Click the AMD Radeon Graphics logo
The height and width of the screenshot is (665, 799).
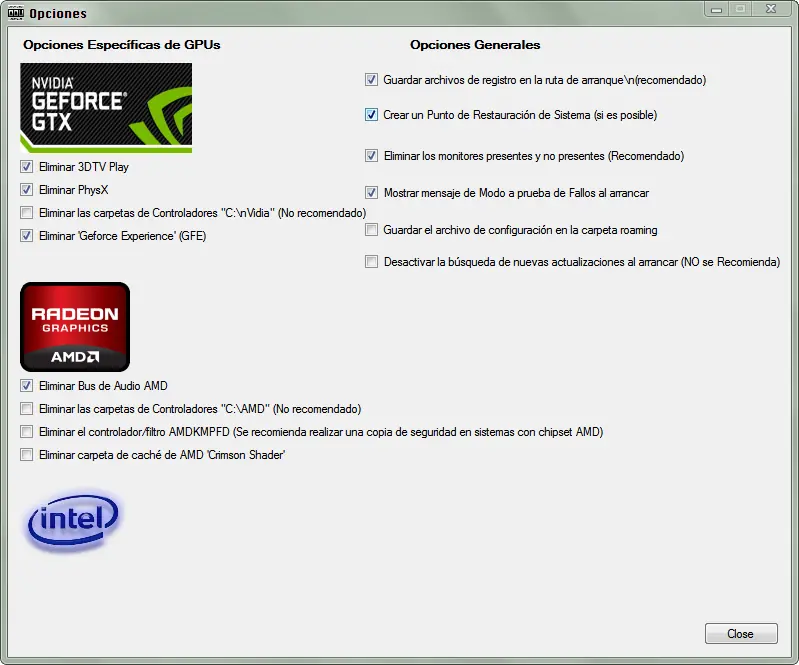(75, 327)
